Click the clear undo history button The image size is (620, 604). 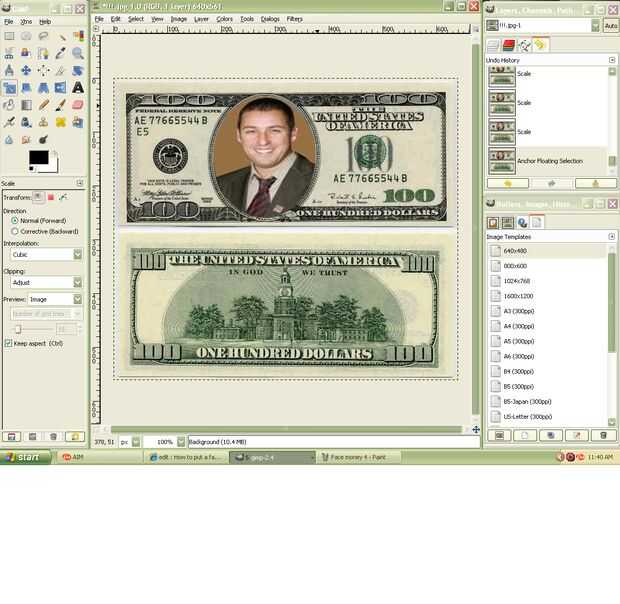pyautogui.click(x=595, y=183)
